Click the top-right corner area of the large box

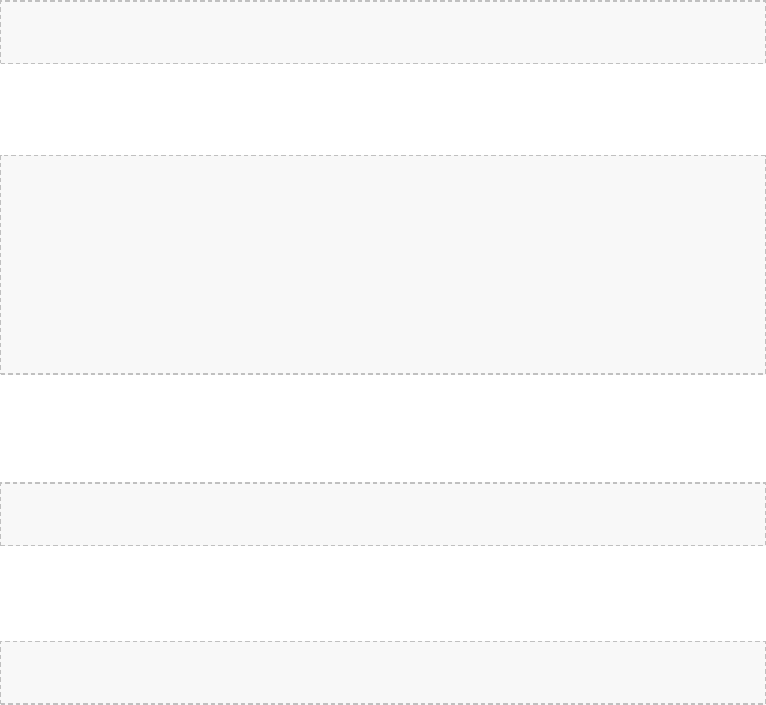[748, 172]
